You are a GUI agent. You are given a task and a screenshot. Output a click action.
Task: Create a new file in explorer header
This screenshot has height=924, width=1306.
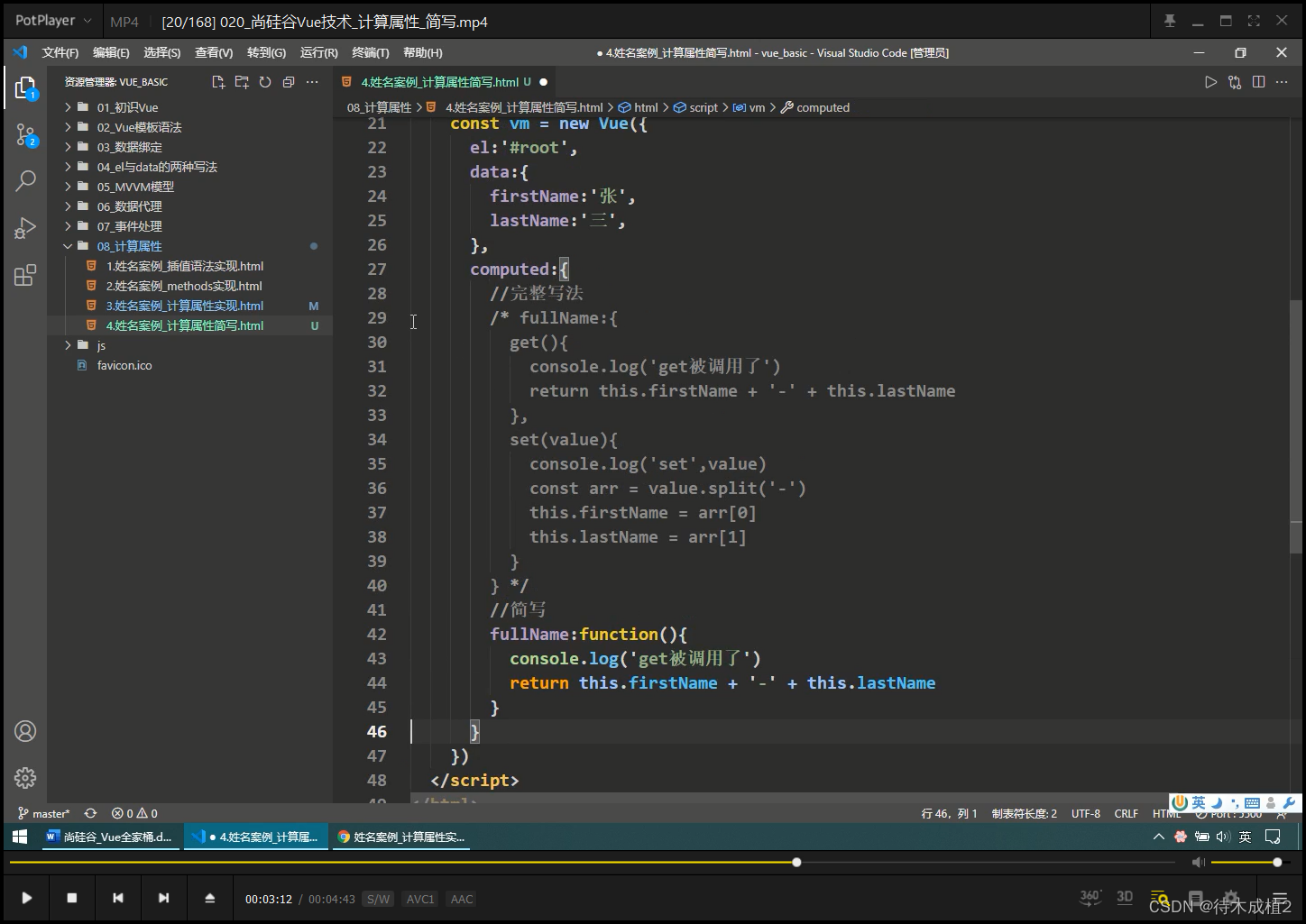click(218, 82)
